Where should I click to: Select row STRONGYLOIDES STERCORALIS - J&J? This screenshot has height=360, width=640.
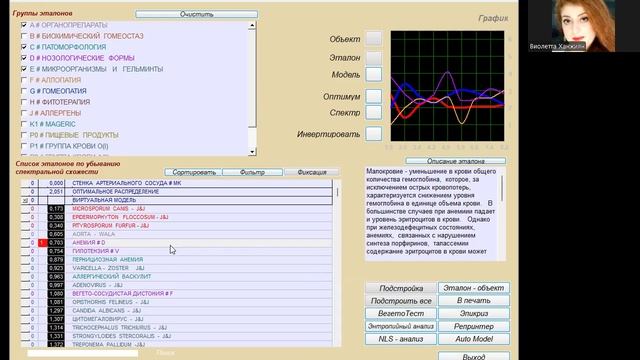click(177, 336)
